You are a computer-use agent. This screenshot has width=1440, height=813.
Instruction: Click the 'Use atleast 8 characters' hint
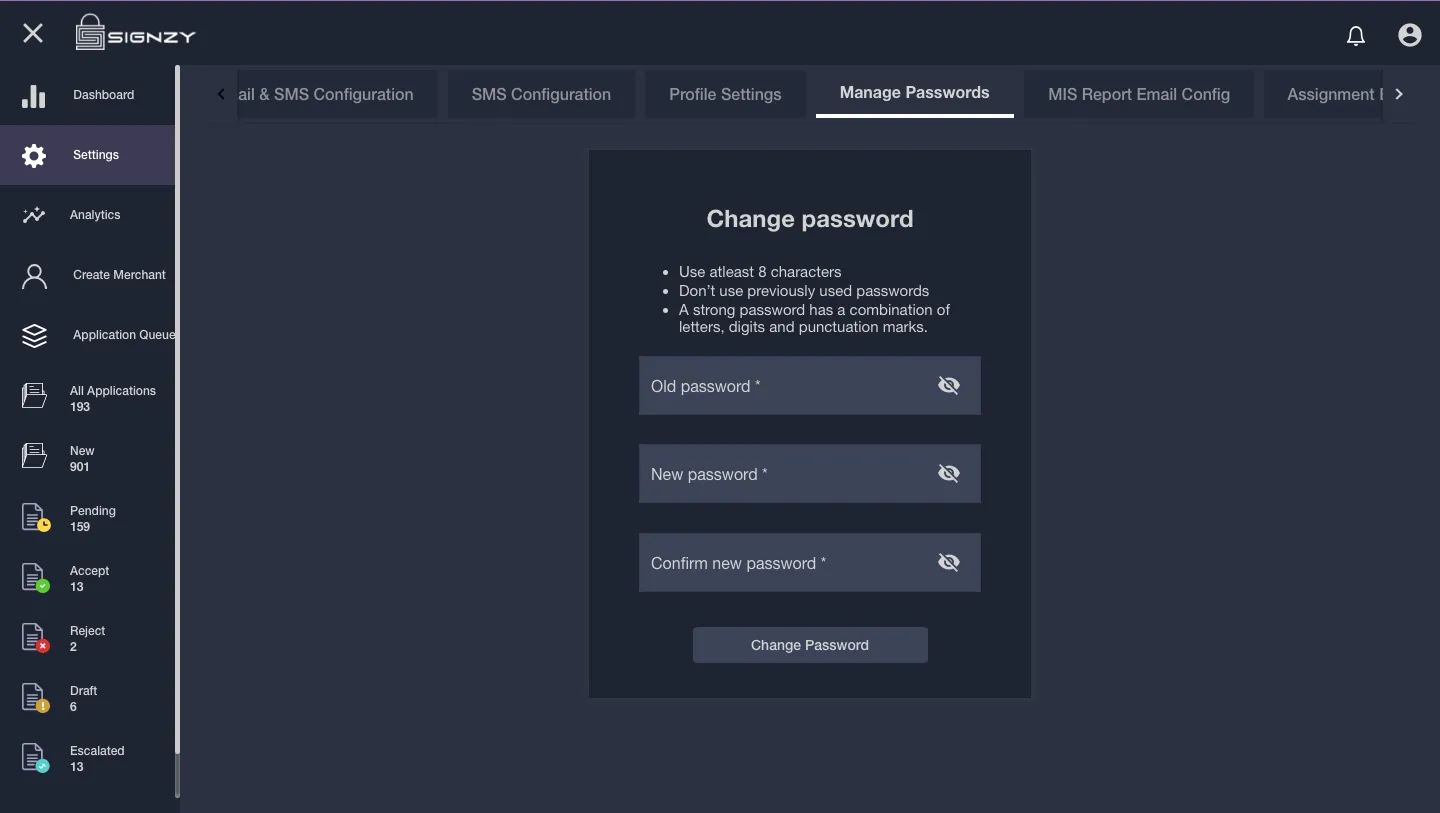[760, 272]
